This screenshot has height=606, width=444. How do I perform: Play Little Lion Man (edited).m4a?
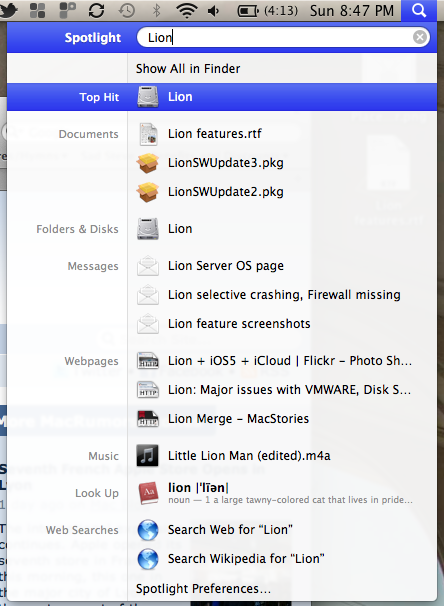pyautogui.click(x=249, y=456)
